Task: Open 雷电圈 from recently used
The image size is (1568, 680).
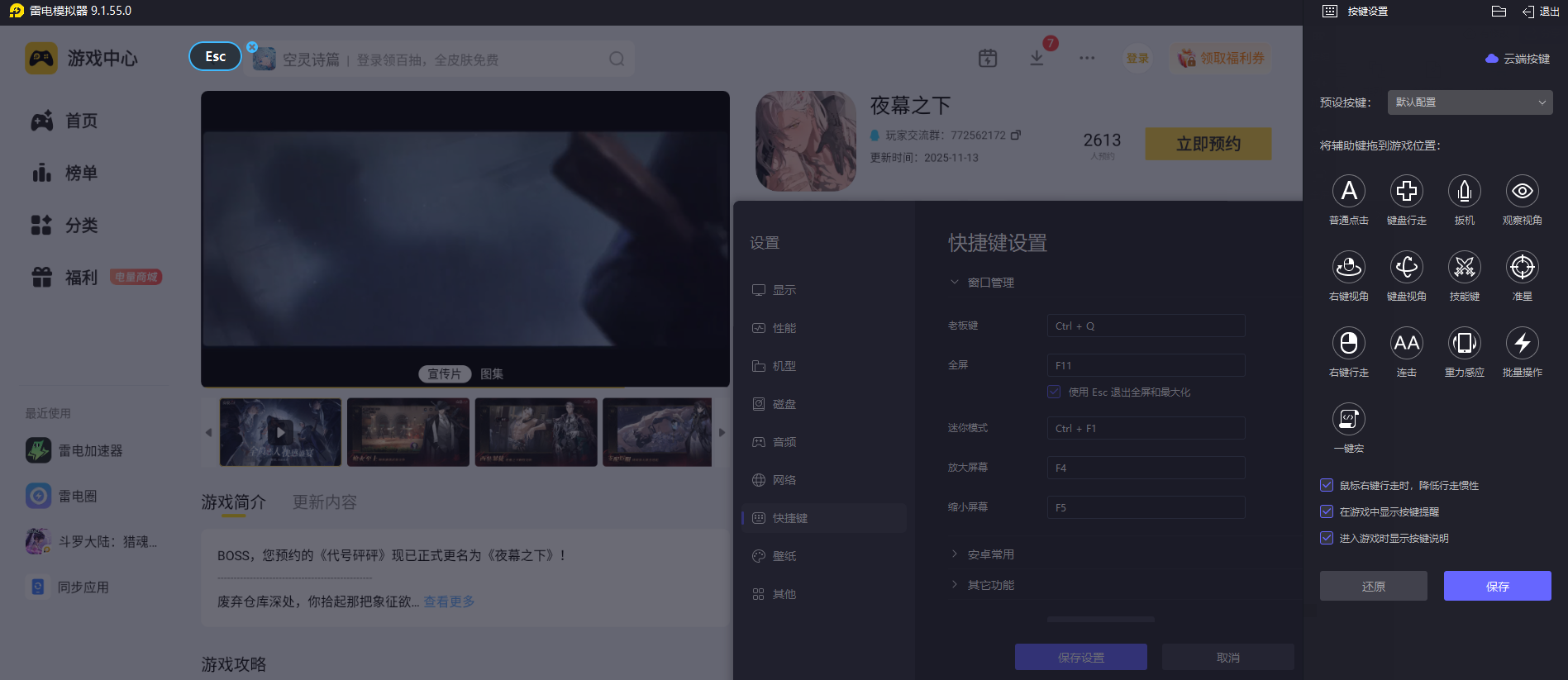Action: tap(62, 496)
